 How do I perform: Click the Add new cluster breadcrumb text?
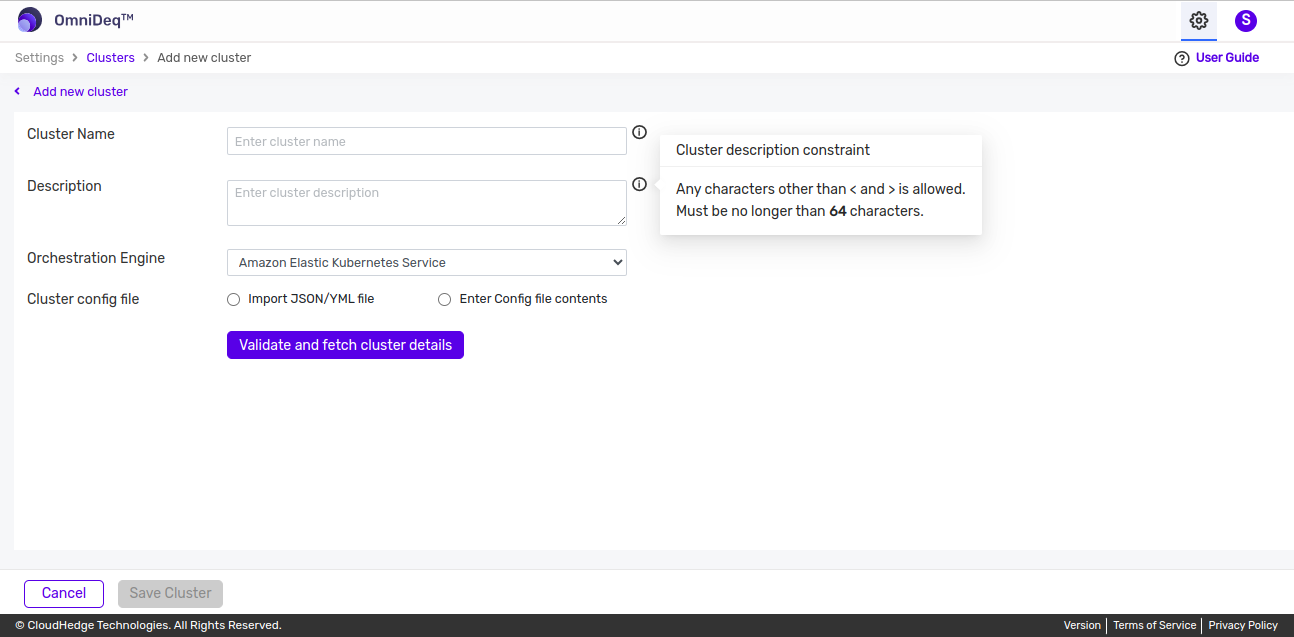[x=204, y=58]
